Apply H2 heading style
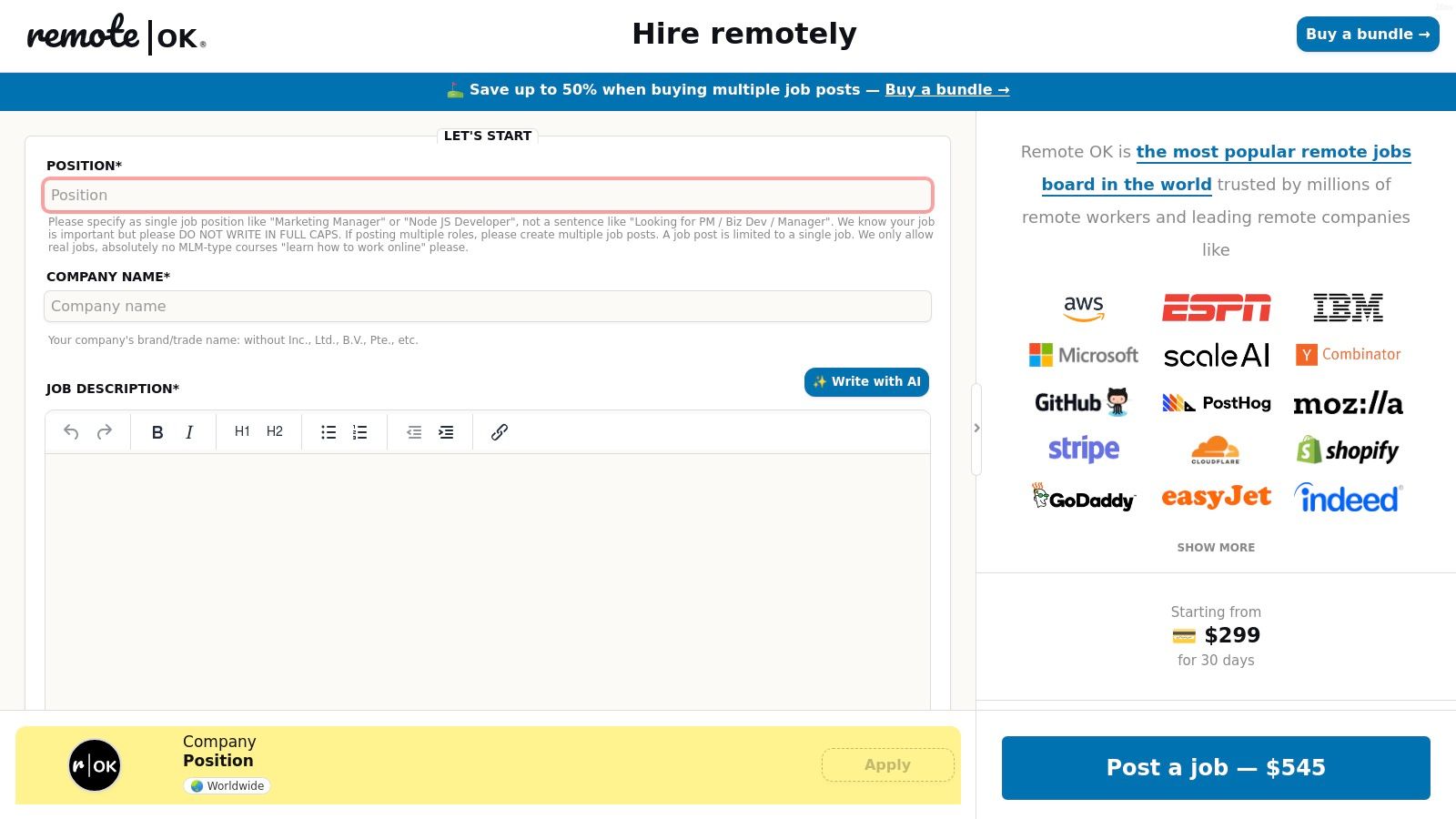Viewport: 1456px width, 819px height. coord(275,431)
